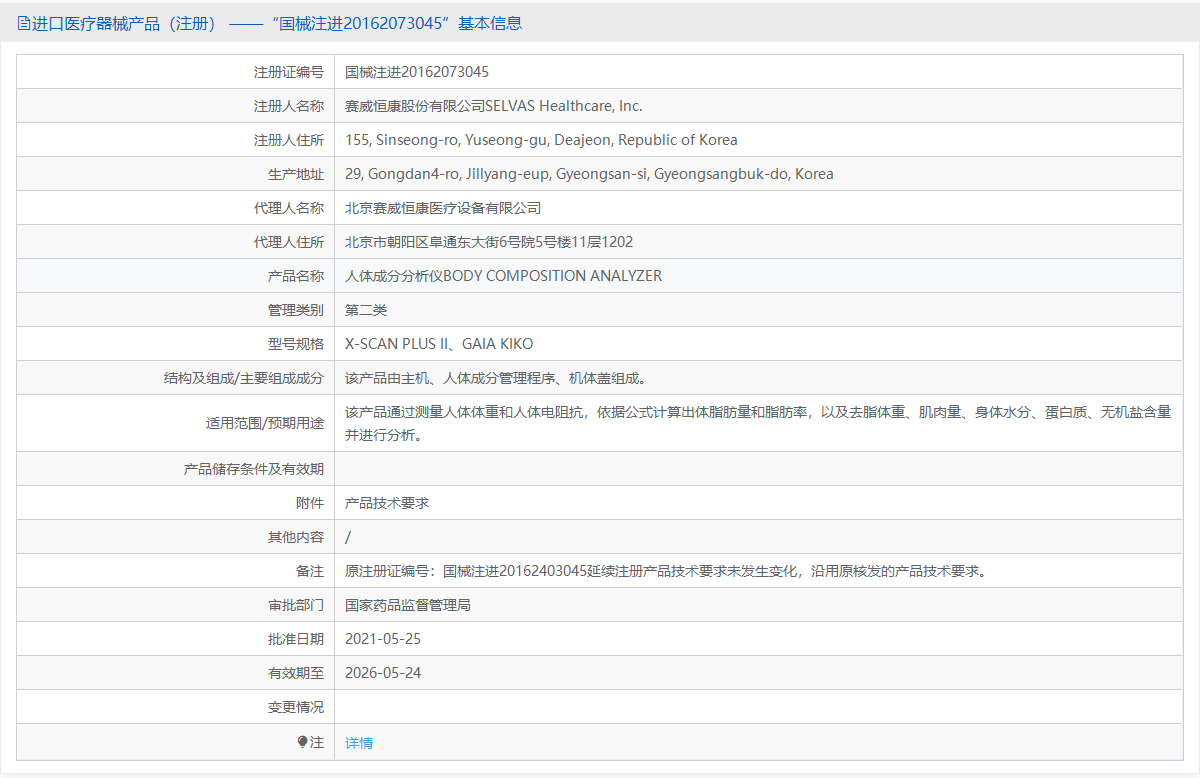
Task: Click the 产品技术要求 attachment entry
Action: [x=387, y=503]
